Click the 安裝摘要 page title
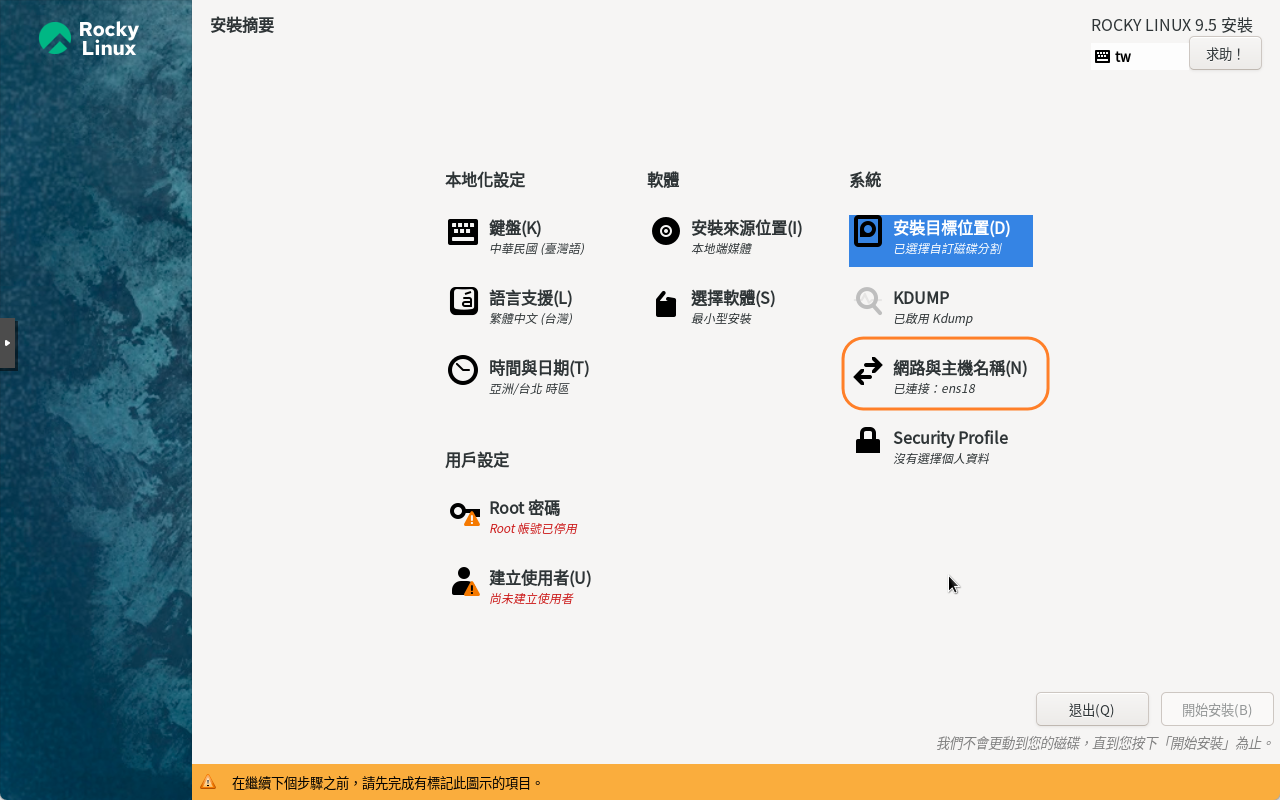This screenshot has height=800, width=1280. tap(242, 25)
